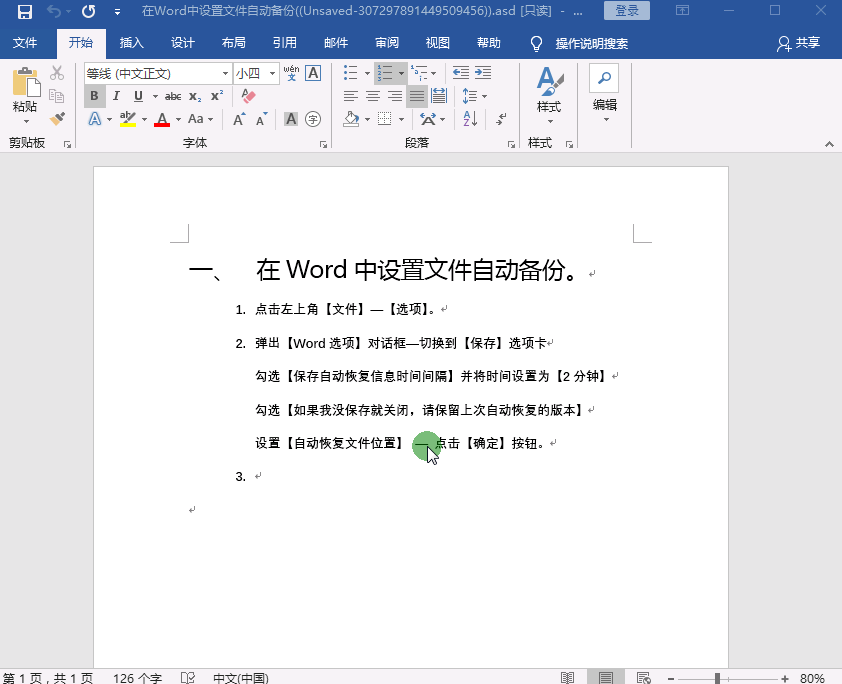The height and width of the screenshot is (684, 842).
Task: Toggle center alignment
Action: 374,95
